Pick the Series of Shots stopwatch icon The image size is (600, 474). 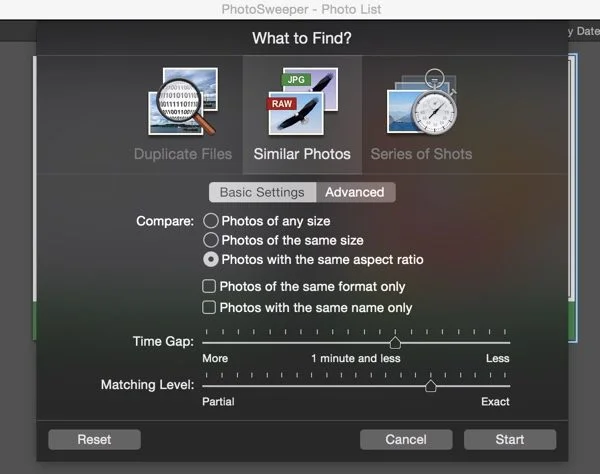(422, 101)
